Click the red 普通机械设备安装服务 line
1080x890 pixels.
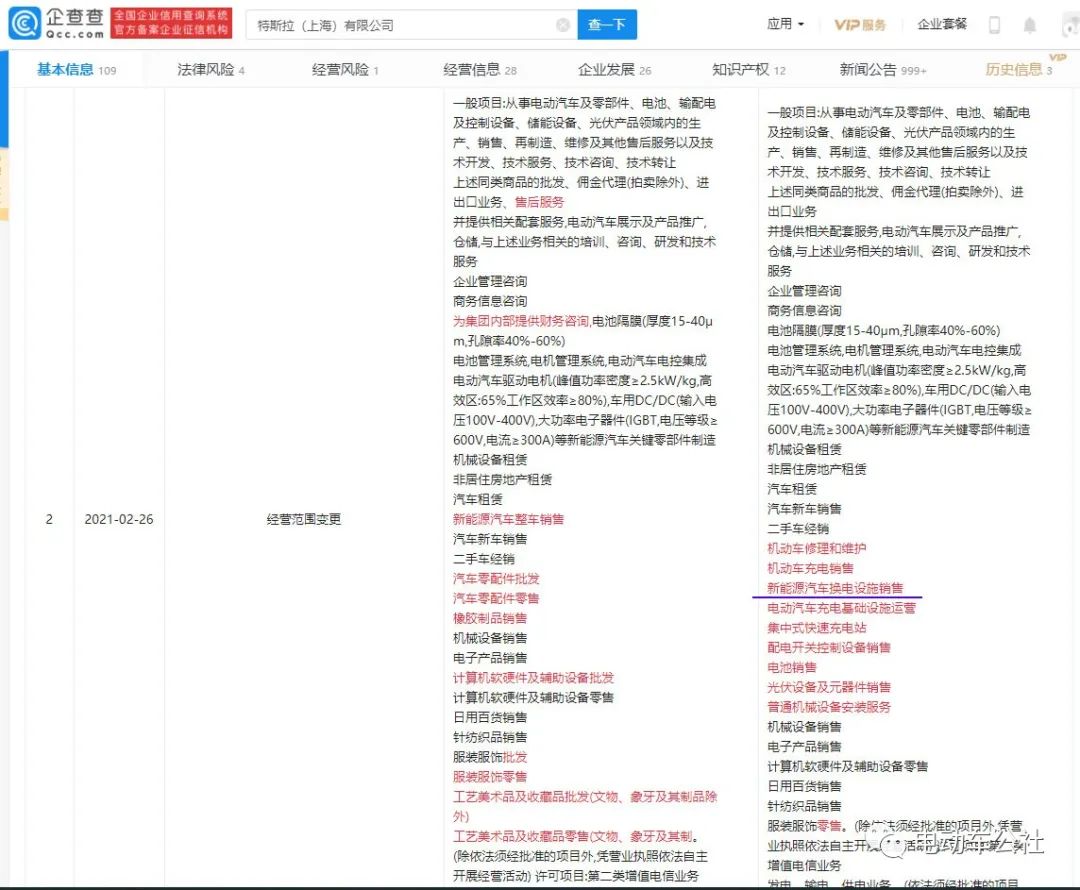coord(829,707)
